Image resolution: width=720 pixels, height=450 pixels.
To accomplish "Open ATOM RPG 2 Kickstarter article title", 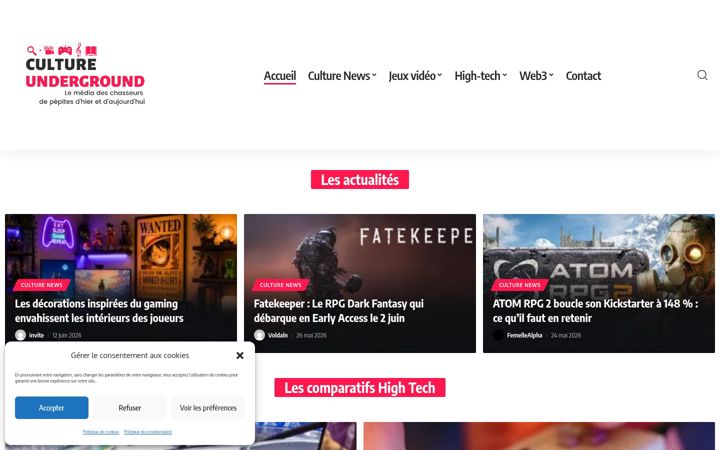I will 596,311.
